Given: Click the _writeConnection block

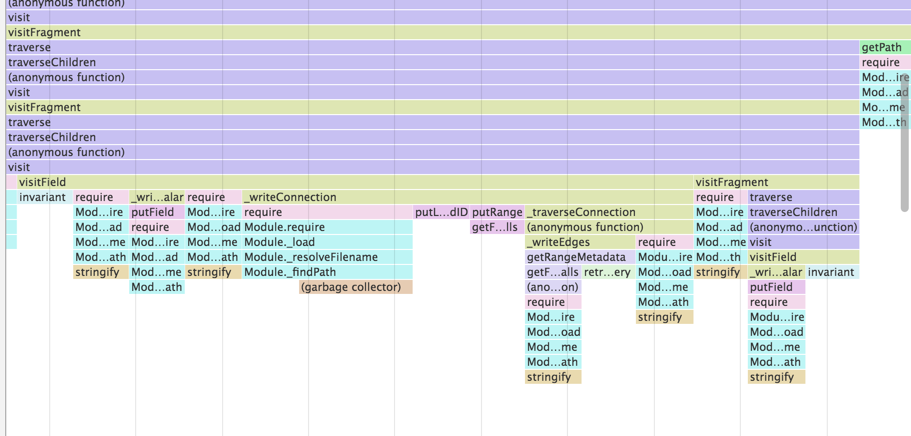Looking at the screenshot, I should [468, 197].
